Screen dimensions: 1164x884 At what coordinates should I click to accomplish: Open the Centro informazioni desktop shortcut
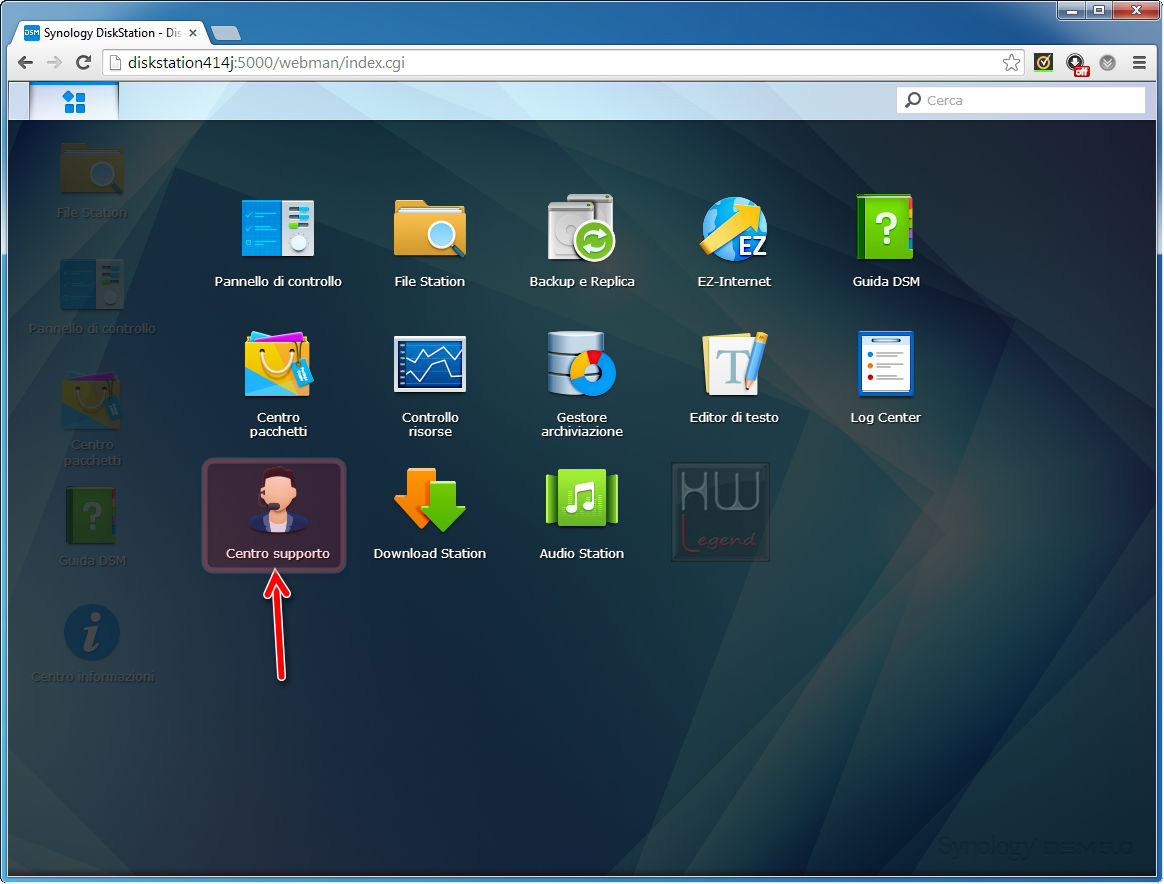tap(92, 643)
